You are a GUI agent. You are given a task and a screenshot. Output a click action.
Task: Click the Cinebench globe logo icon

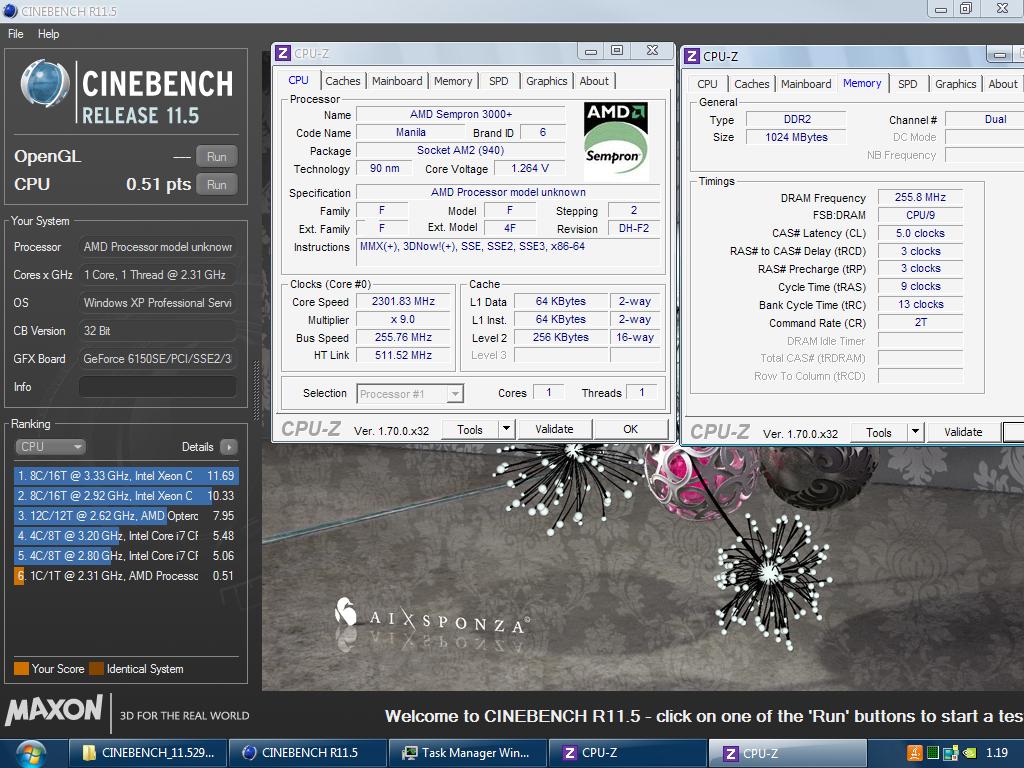[45, 84]
